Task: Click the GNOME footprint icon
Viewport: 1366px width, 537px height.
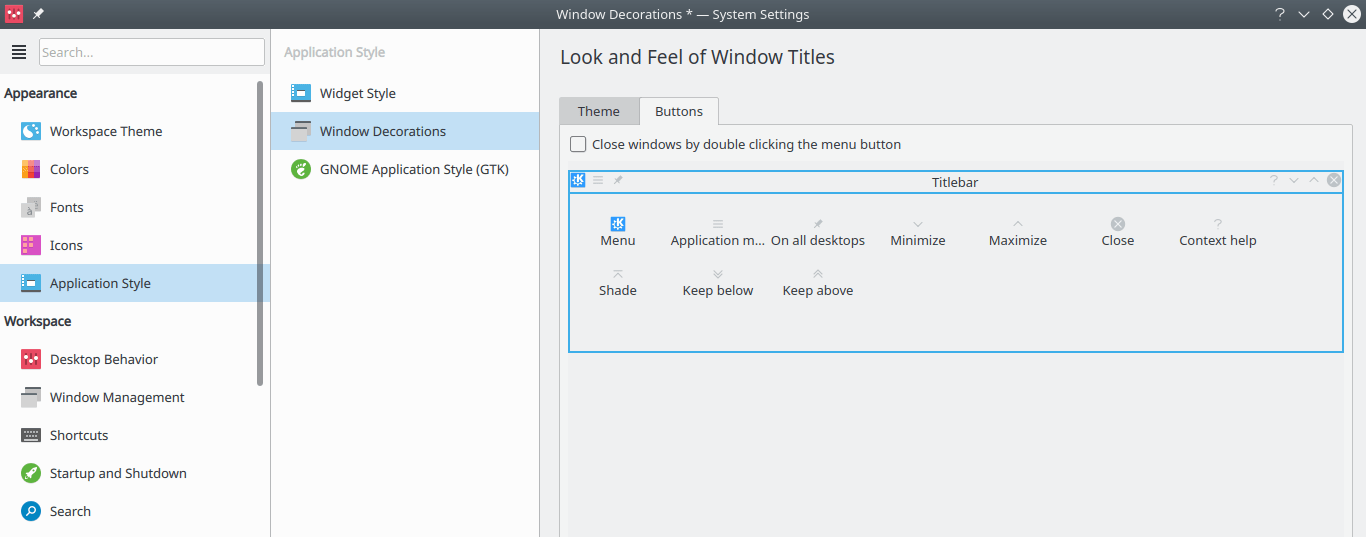Action: point(300,169)
